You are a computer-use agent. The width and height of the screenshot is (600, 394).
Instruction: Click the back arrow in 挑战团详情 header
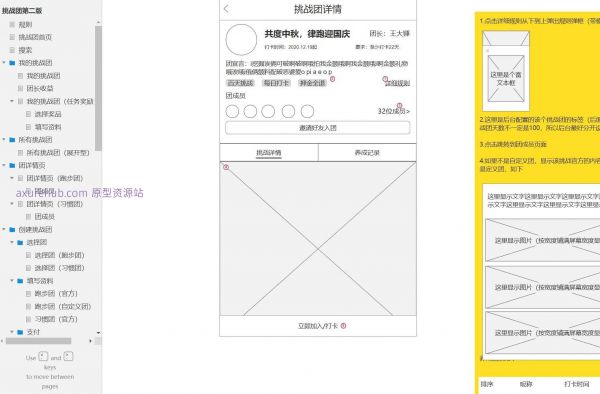click(x=226, y=9)
